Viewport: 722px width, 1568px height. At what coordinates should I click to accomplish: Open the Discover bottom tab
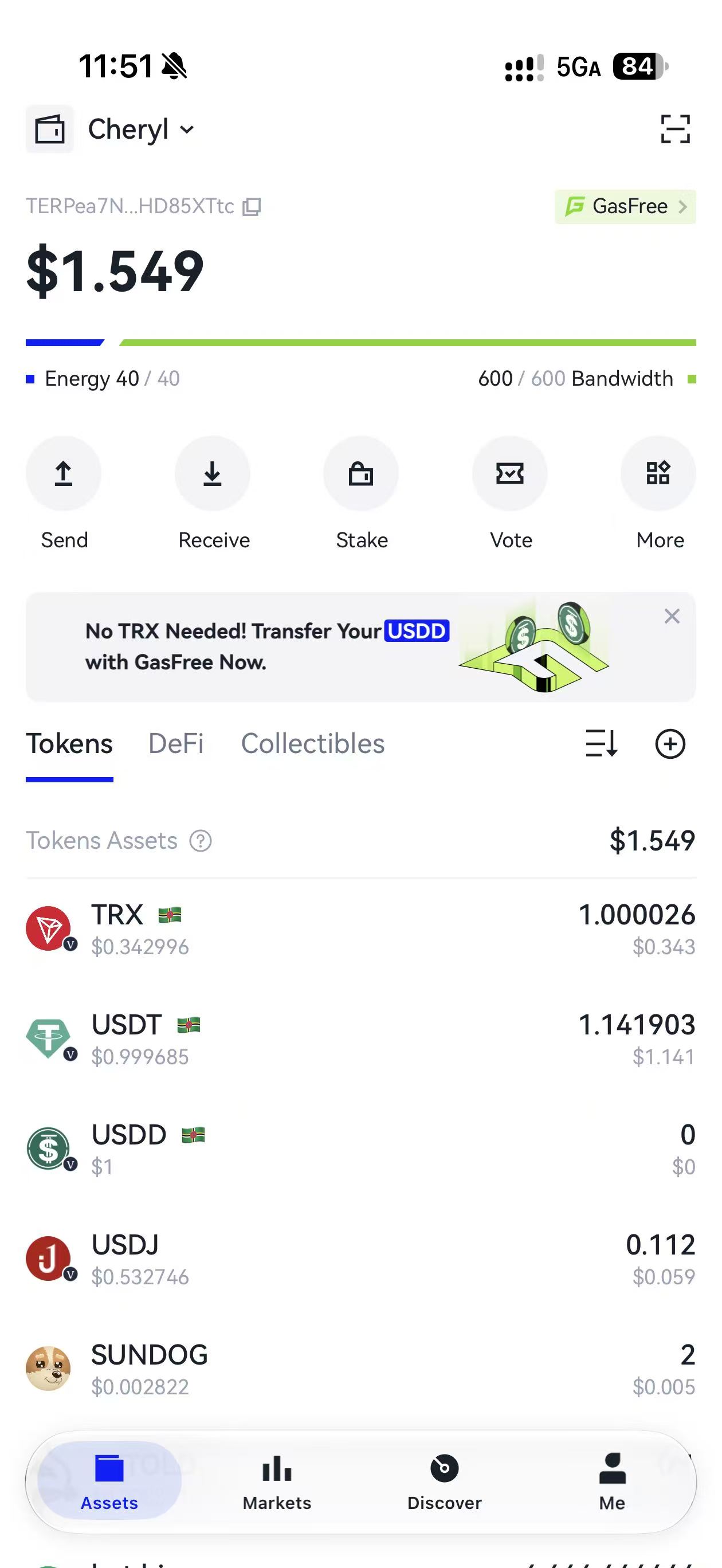[445, 1481]
